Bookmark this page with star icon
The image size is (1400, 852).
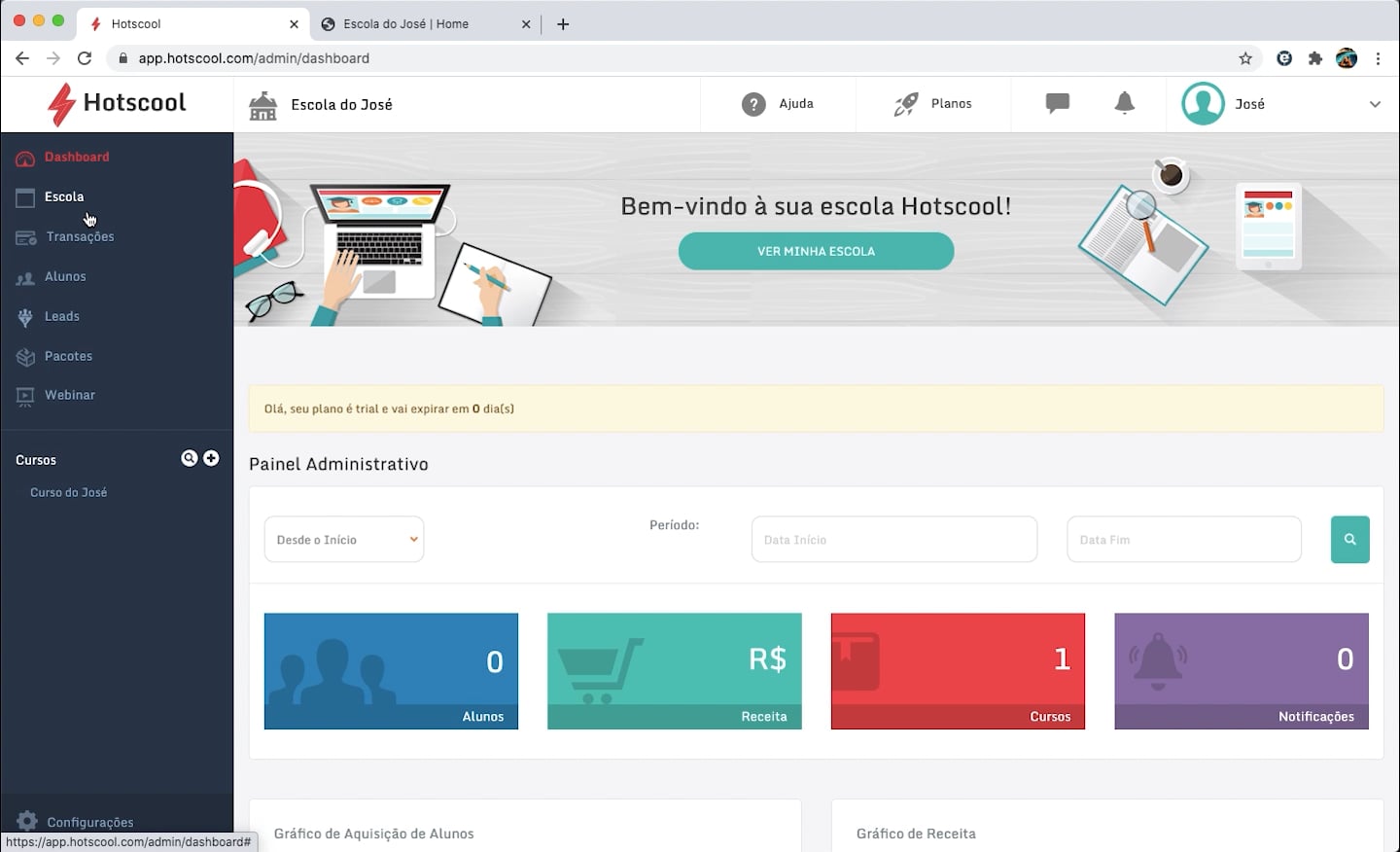coord(1245,58)
